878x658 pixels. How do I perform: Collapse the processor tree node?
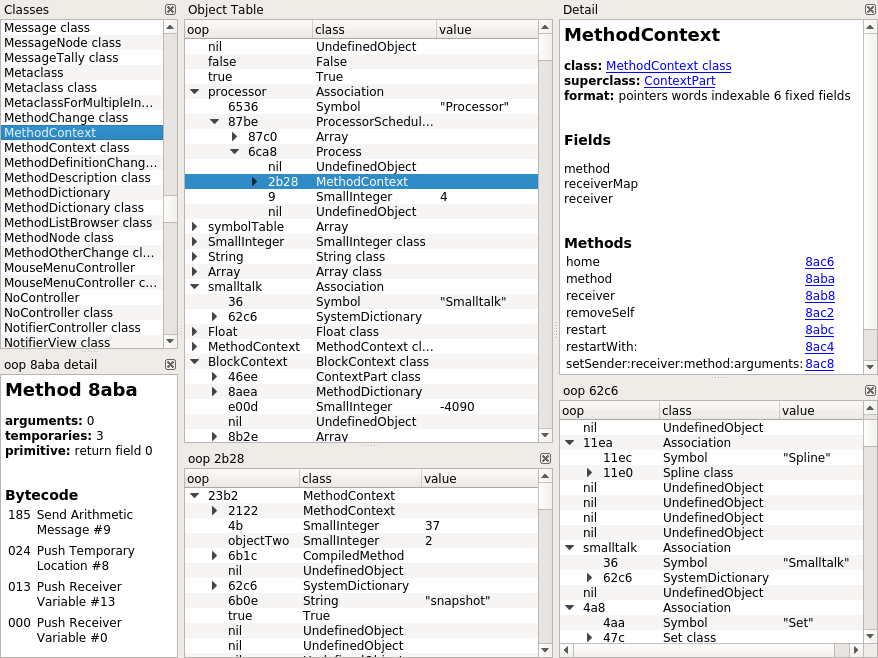(x=194, y=92)
